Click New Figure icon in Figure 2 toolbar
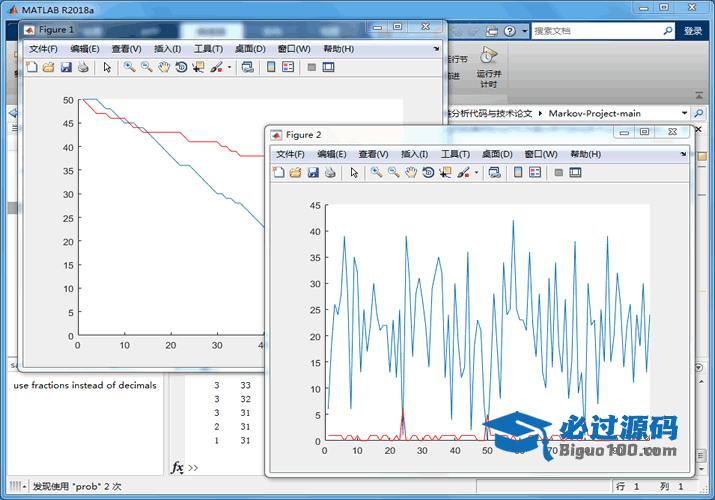This screenshot has width=715, height=500. pyautogui.click(x=278, y=172)
